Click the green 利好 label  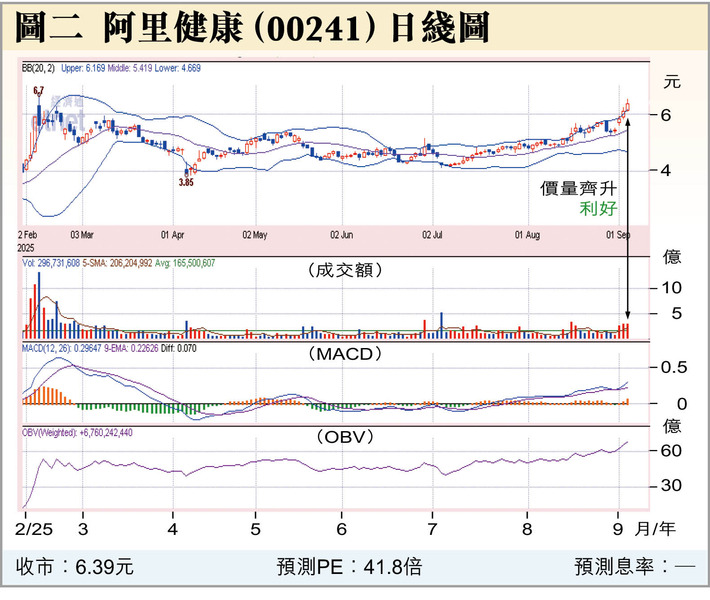[x=598, y=209]
